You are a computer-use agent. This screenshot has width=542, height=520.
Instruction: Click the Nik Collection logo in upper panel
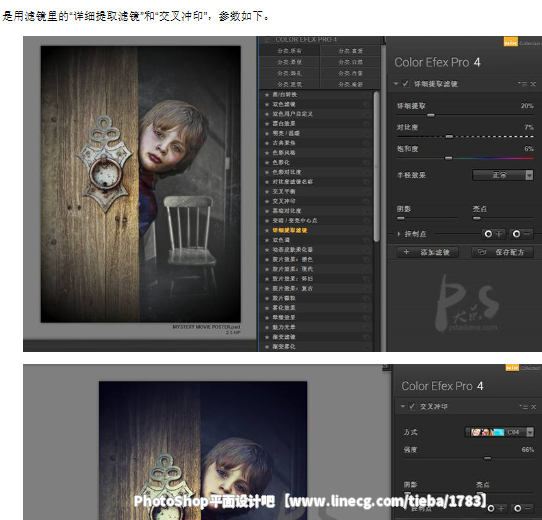[522, 42]
